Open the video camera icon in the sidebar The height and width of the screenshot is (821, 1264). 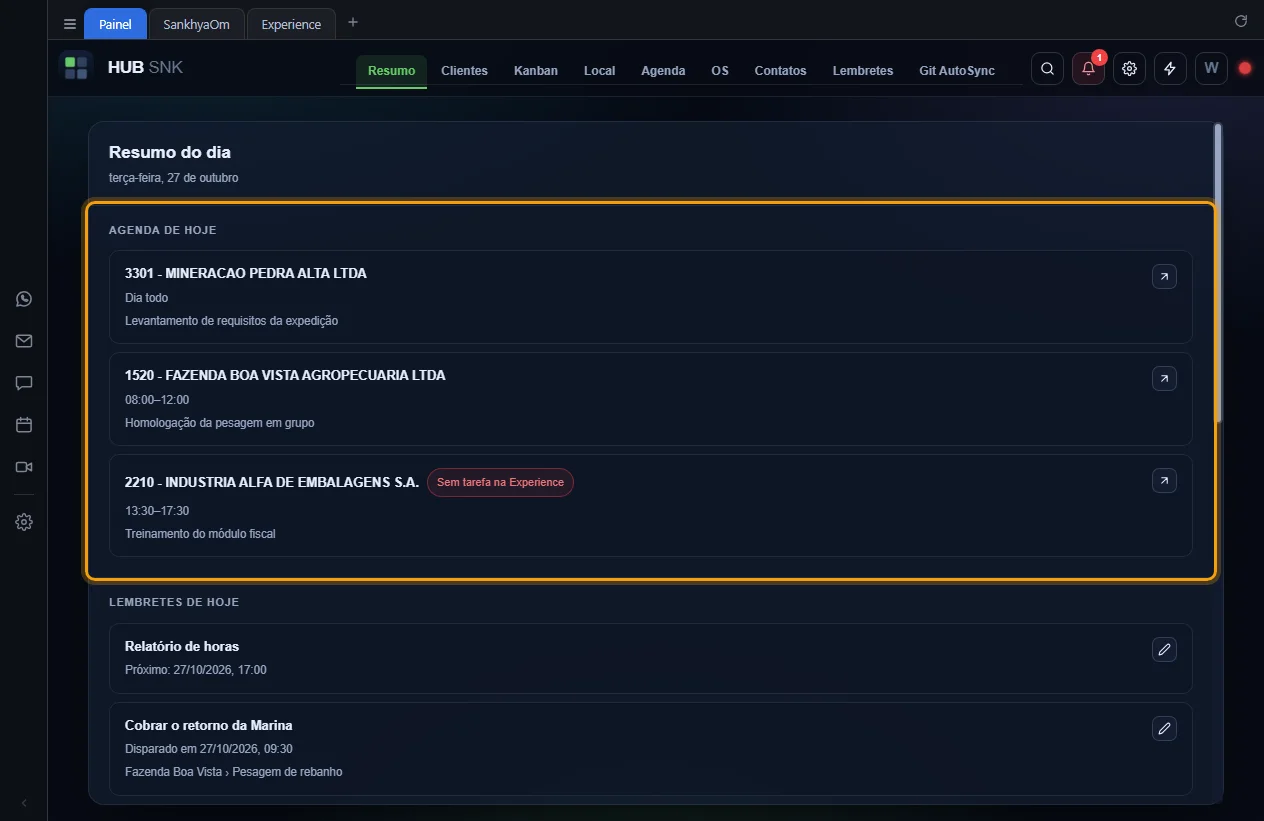pyautogui.click(x=24, y=467)
